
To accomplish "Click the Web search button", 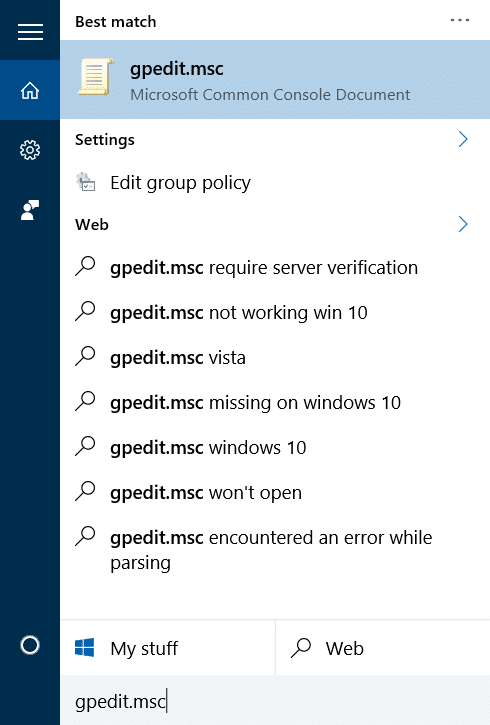I will [383, 648].
